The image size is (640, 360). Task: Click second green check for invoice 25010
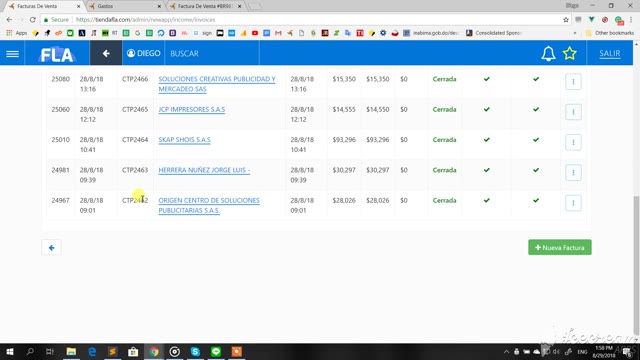click(536, 140)
